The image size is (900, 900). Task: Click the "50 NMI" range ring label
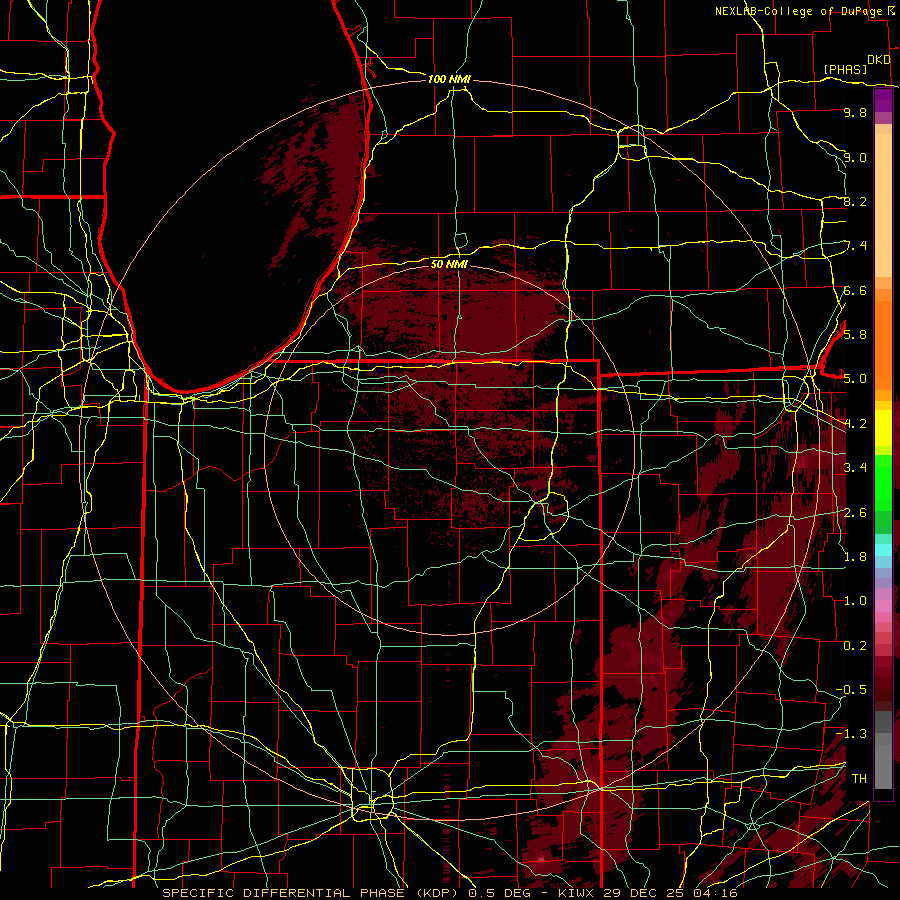449,264
